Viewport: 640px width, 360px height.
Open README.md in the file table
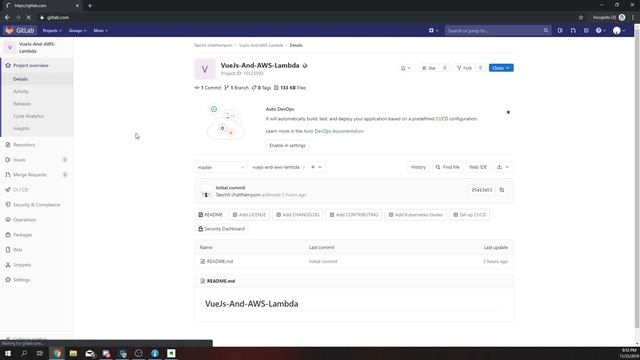[220, 262]
